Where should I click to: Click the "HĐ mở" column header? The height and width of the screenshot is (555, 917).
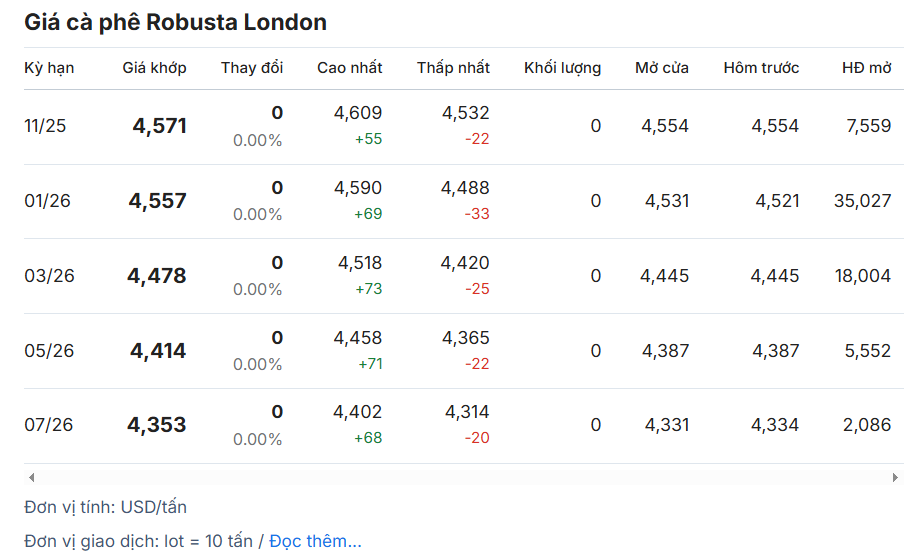coord(866,68)
